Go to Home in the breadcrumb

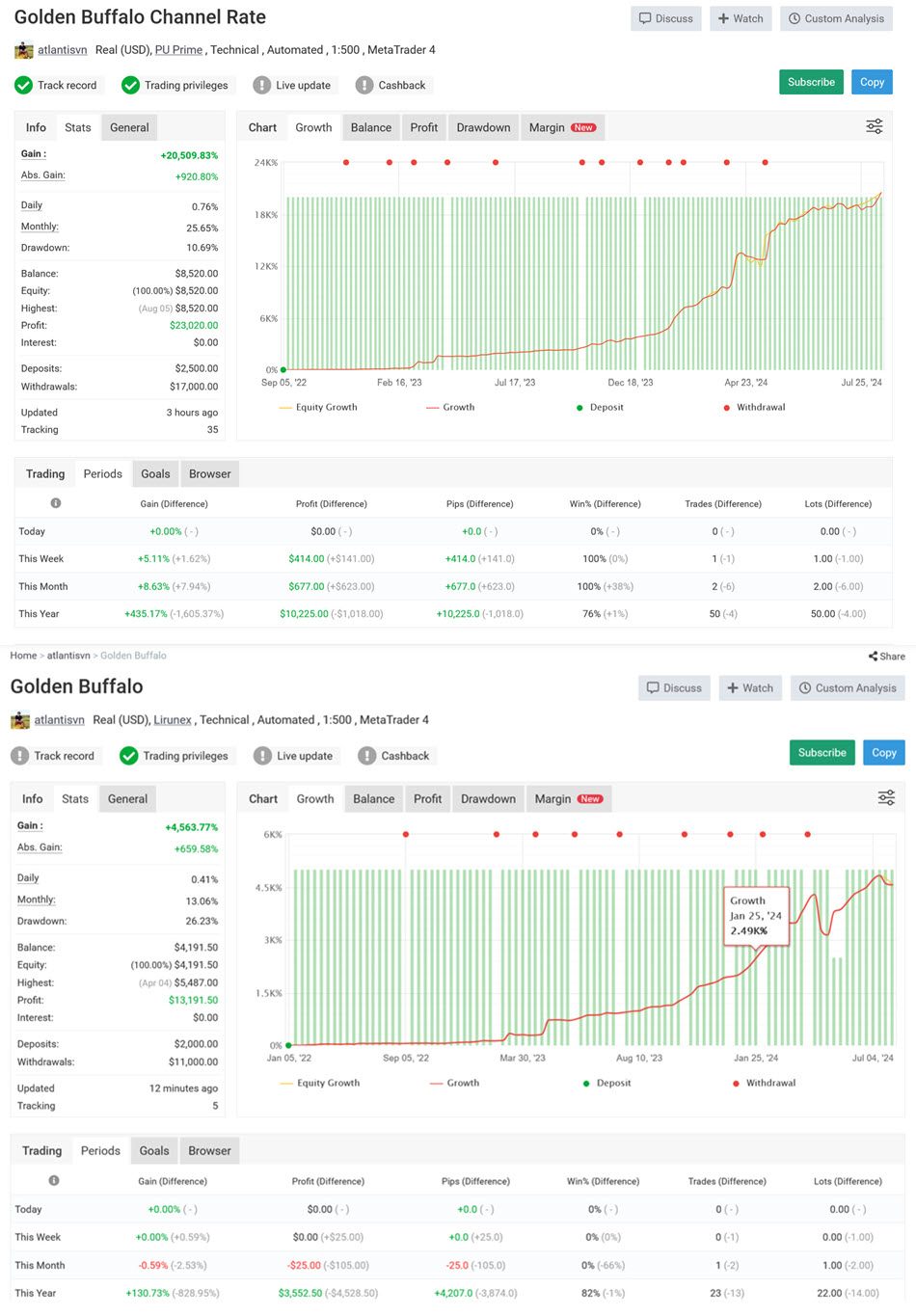23,656
